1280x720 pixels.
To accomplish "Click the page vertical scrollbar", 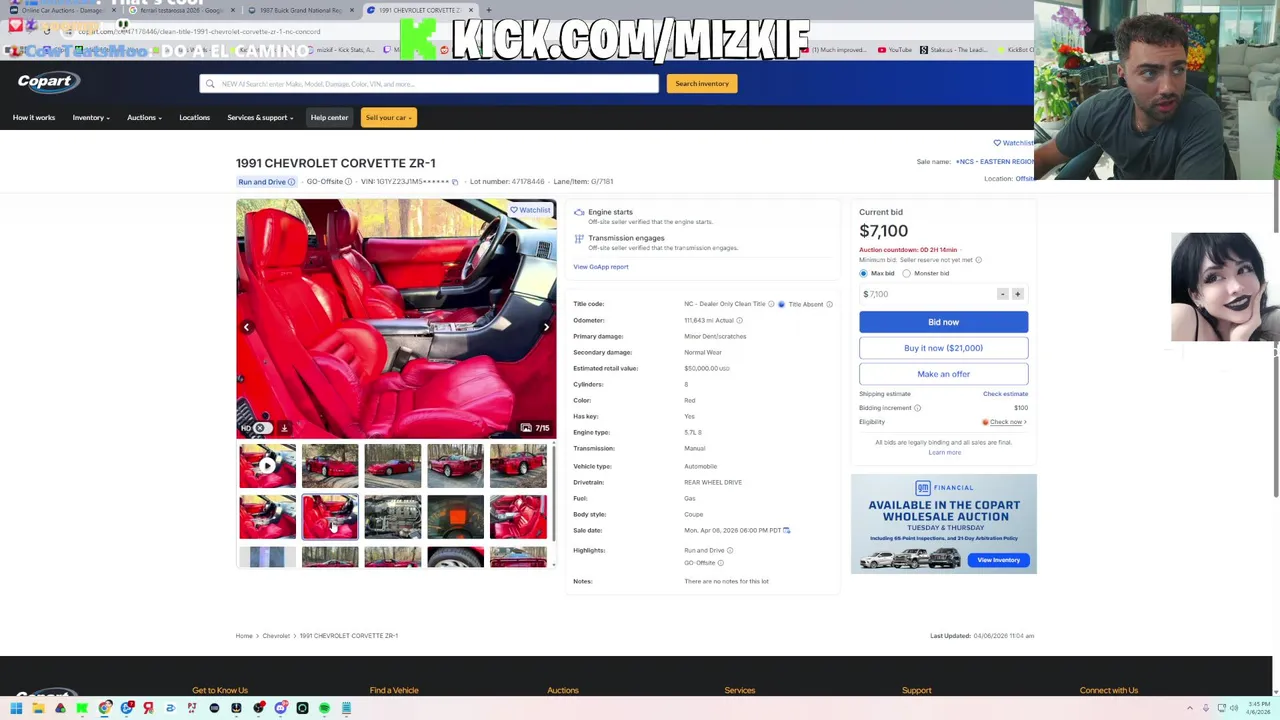I will point(1276,340).
